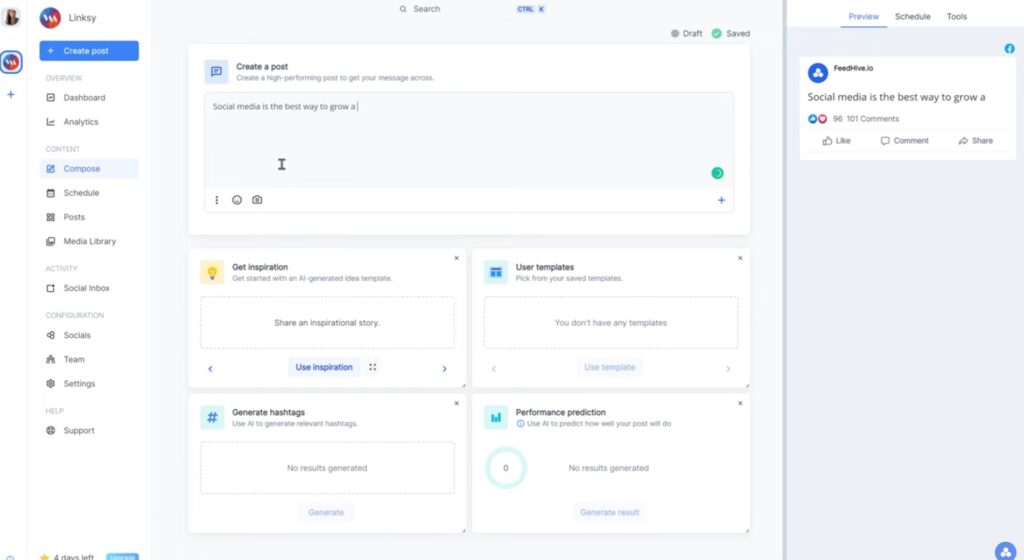Show the next inspiration with right chevron
Screen dimensions: 1024x560
444,368
